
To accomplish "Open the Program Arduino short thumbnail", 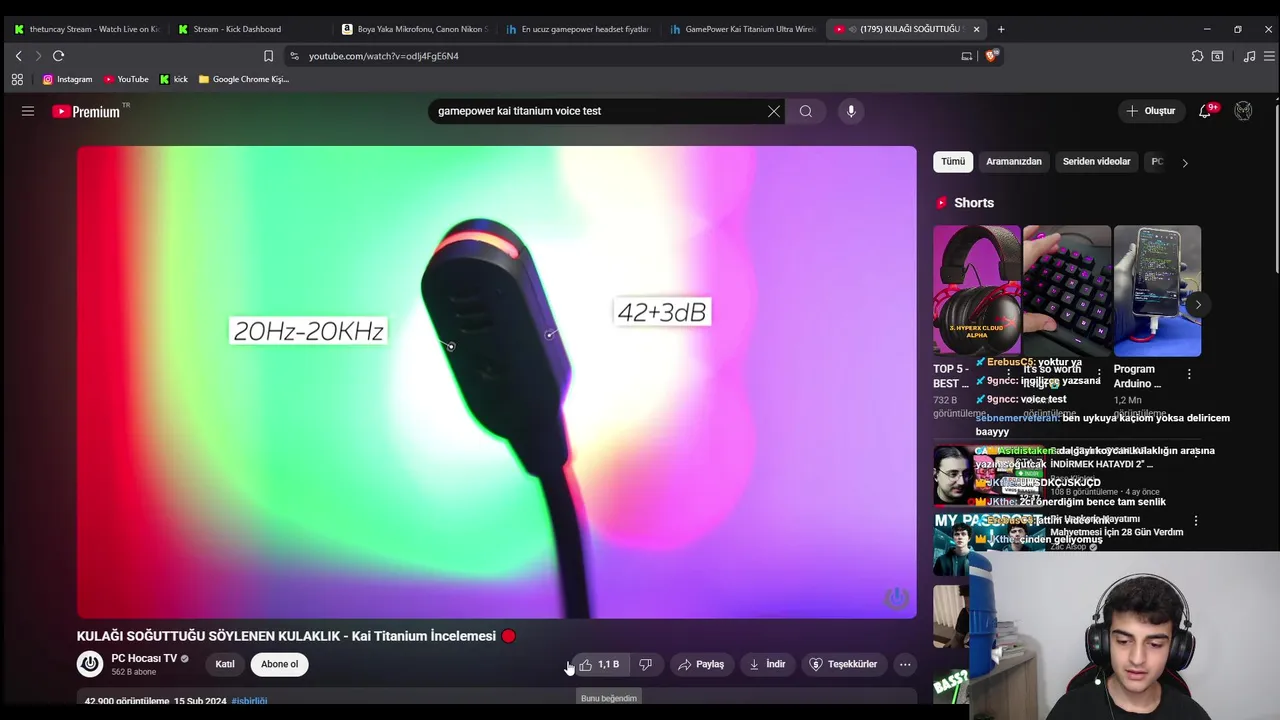I will [1157, 291].
